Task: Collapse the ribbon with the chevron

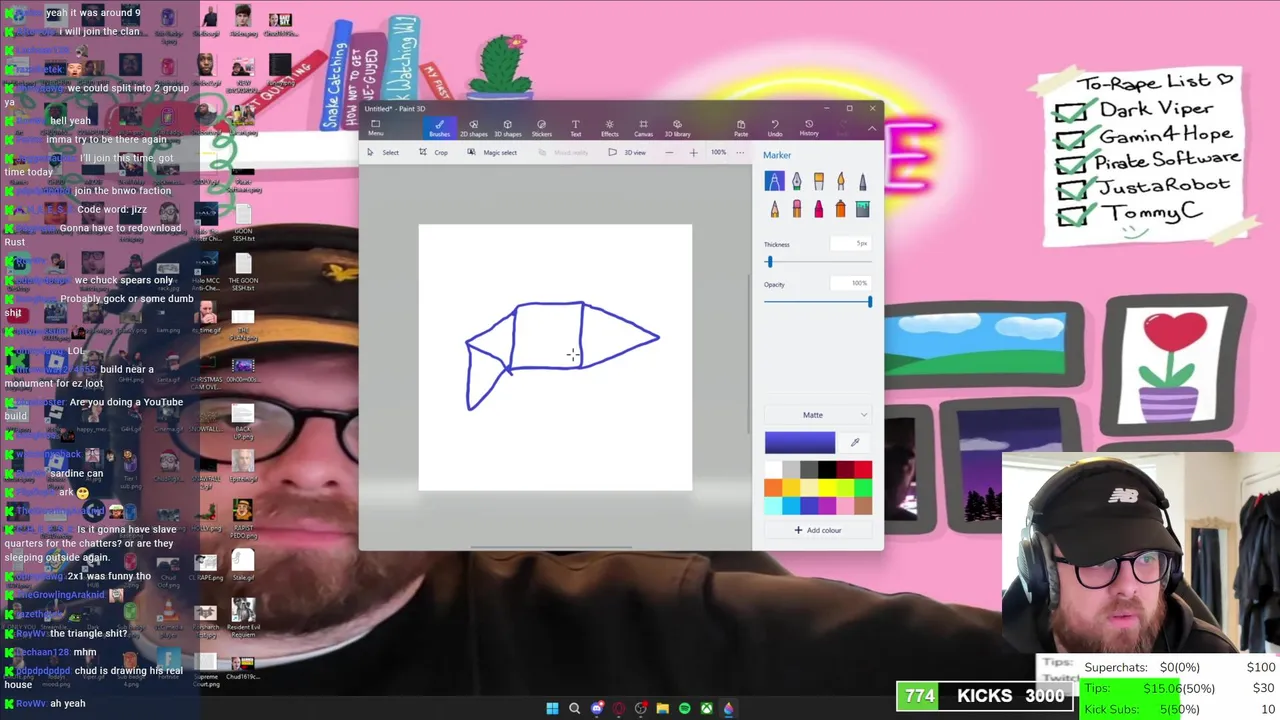Action: tap(871, 128)
